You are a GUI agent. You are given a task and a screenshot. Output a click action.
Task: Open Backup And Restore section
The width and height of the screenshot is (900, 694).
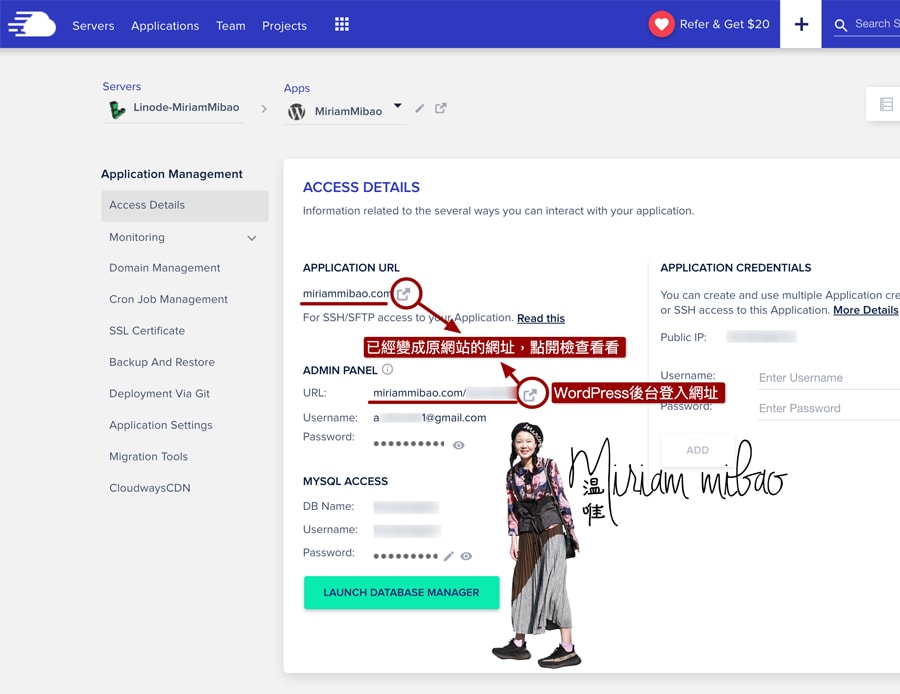pyautogui.click(x=162, y=362)
